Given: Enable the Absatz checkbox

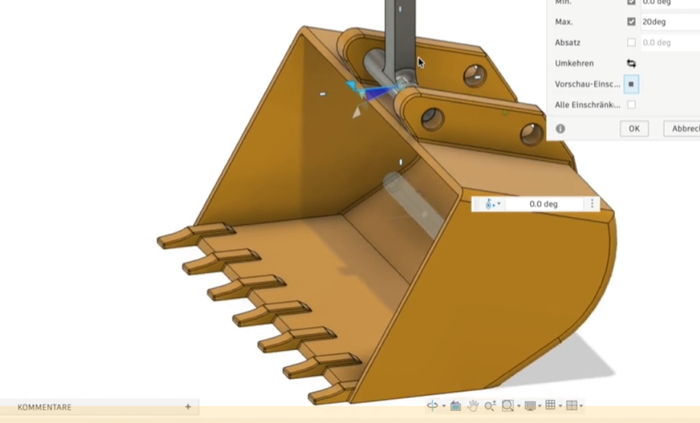Looking at the screenshot, I should click(x=631, y=42).
